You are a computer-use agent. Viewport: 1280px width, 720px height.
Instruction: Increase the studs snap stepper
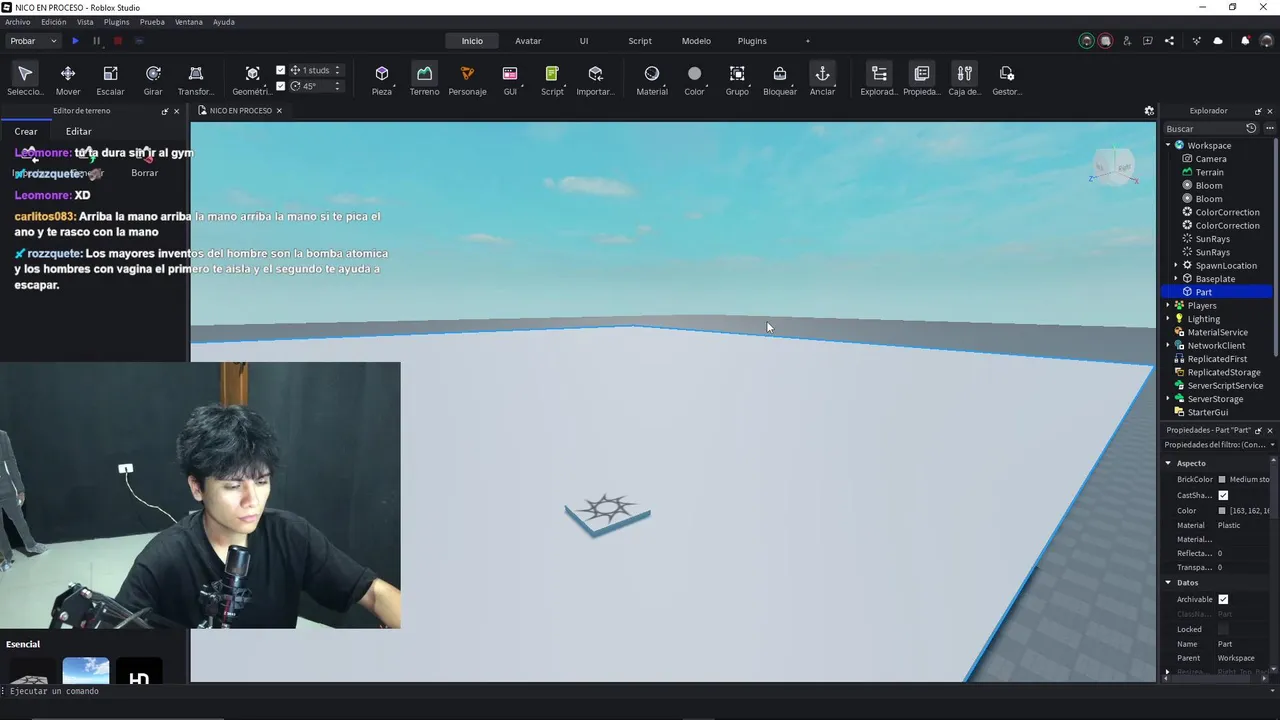pyautogui.click(x=338, y=67)
